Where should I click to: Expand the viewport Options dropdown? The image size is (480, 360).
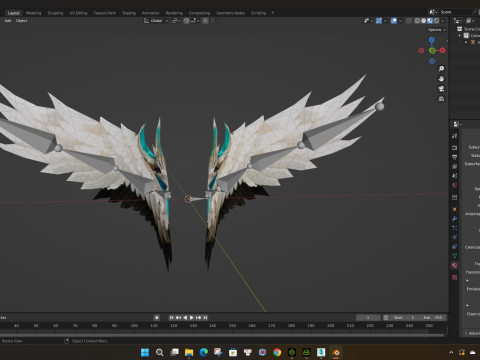coord(436,30)
